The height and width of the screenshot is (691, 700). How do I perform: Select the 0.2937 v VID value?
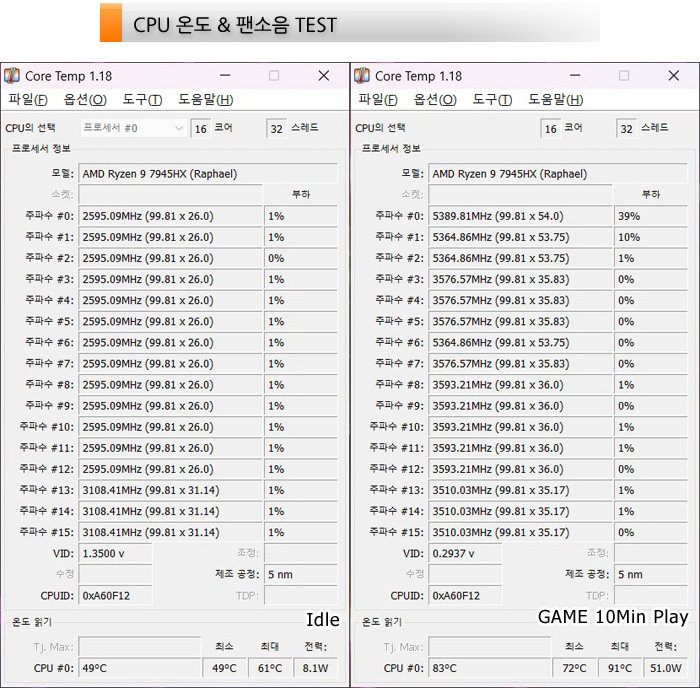pos(465,554)
